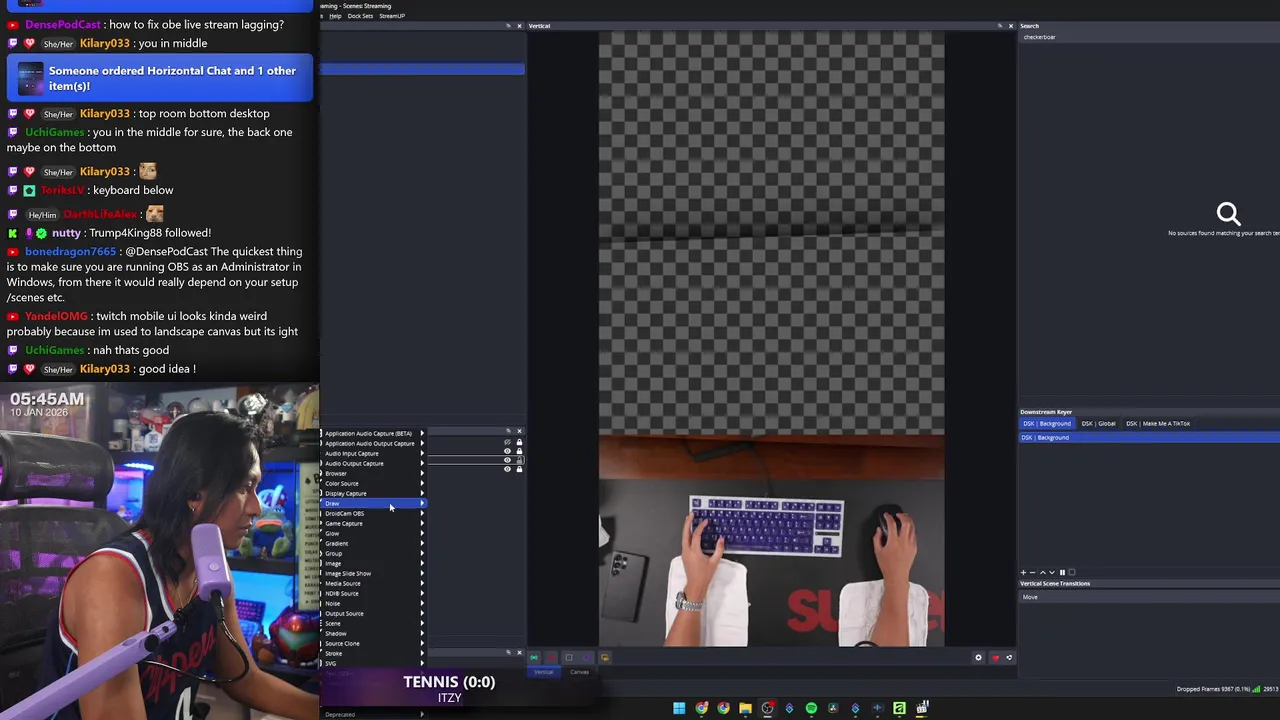Select NDI Source entry
This screenshot has width=1280, height=720.
(372, 593)
